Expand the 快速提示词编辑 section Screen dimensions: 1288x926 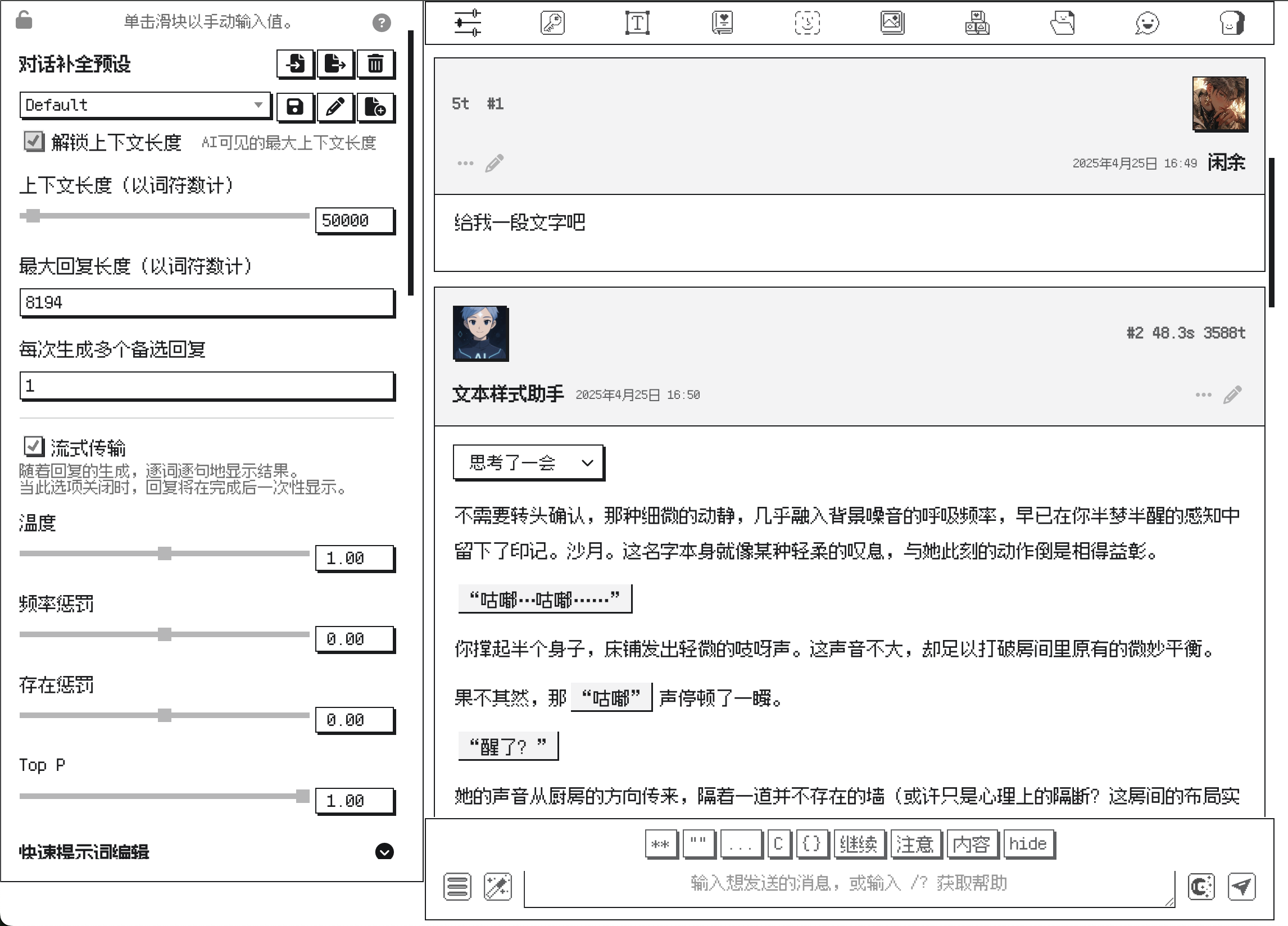(384, 851)
